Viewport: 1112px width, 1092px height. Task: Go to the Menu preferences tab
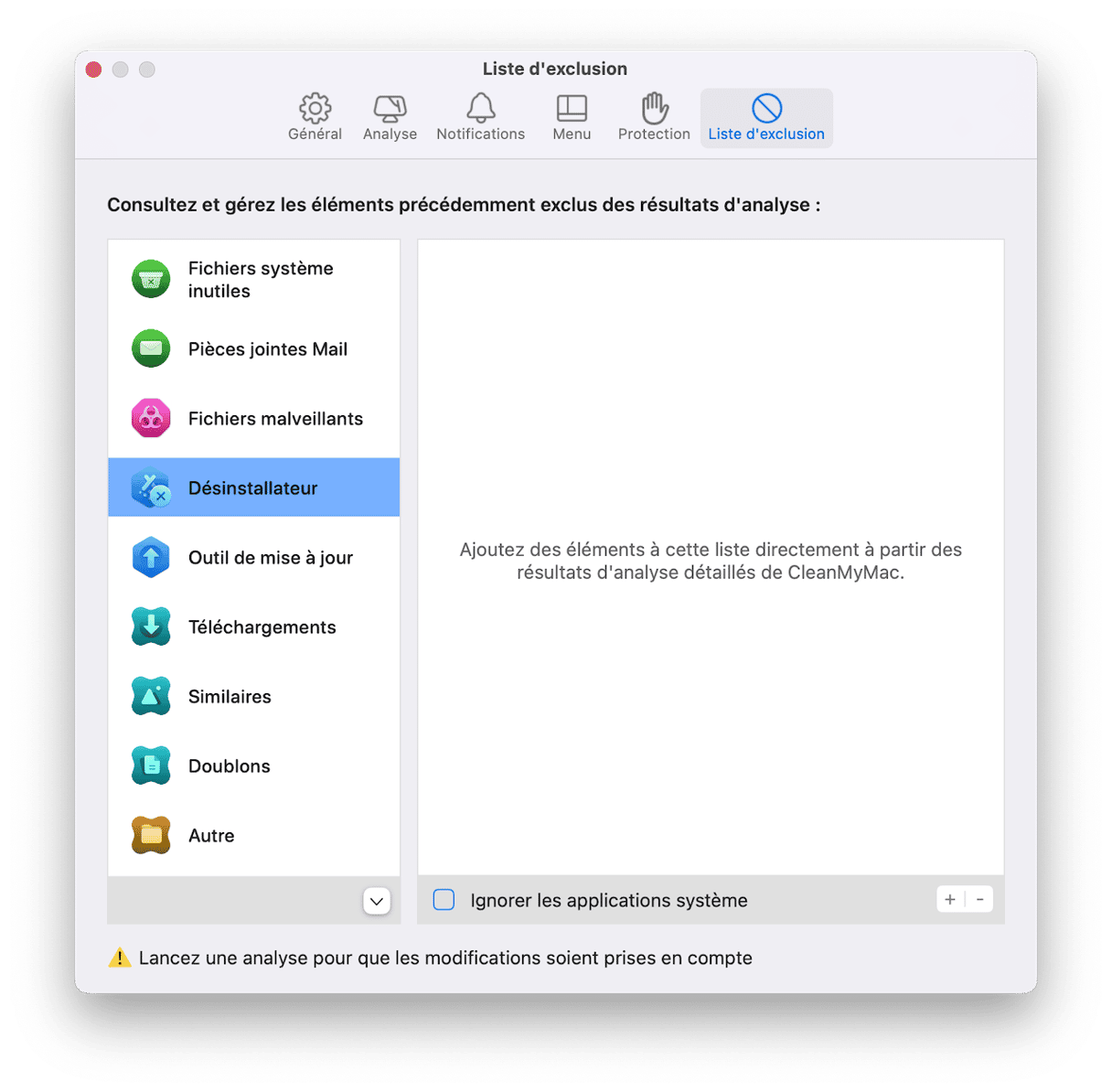572,117
